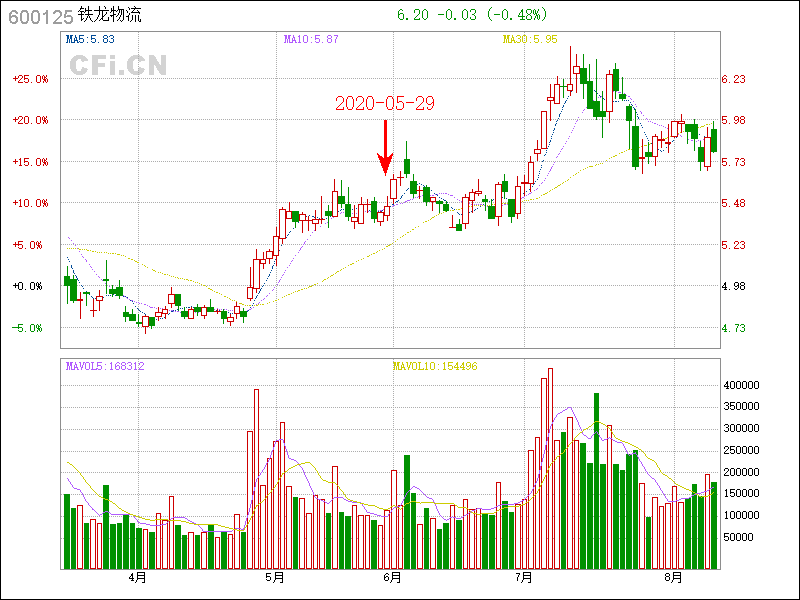Click the 6.23 price axis label
The height and width of the screenshot is (600, 800).
[733, 79]
